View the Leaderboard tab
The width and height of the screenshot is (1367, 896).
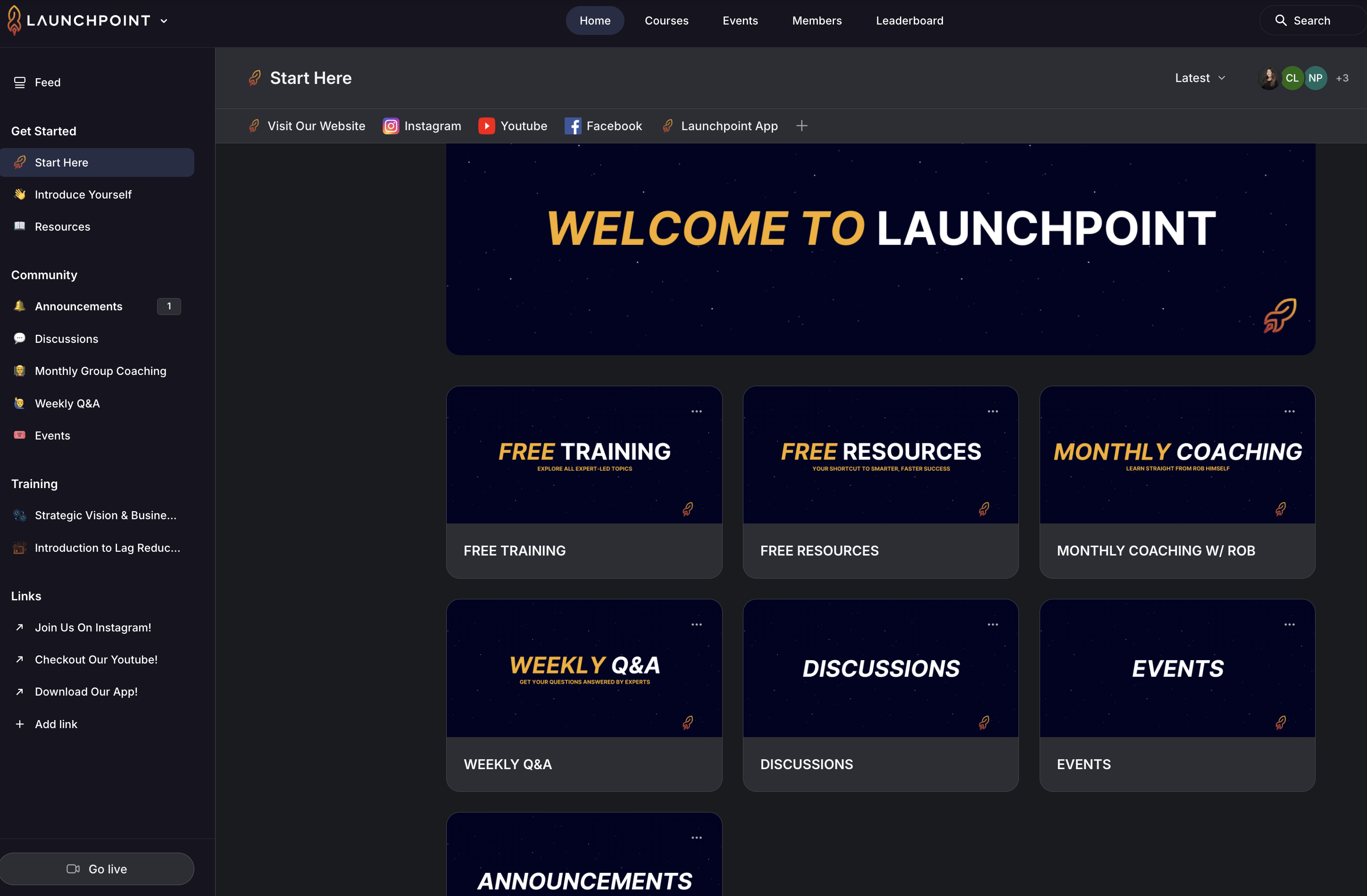tap(909, 21)
